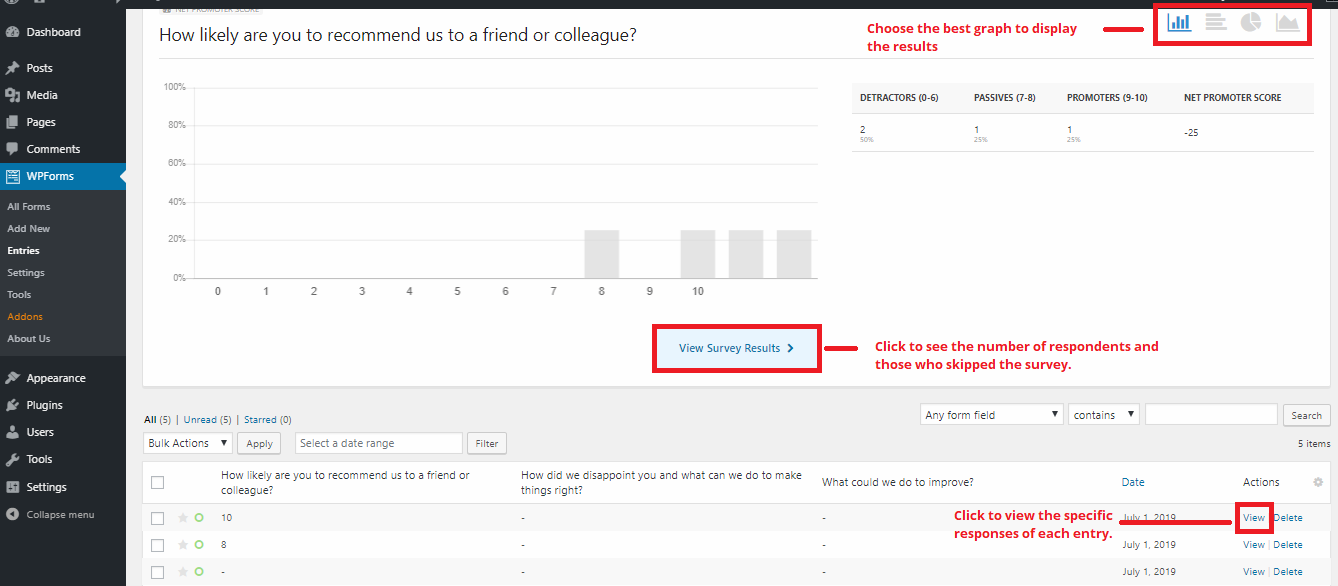Click the Plugins plug icon
Image resolution: width=1338 pixels, height=586 pixels.
coord(12,405)
